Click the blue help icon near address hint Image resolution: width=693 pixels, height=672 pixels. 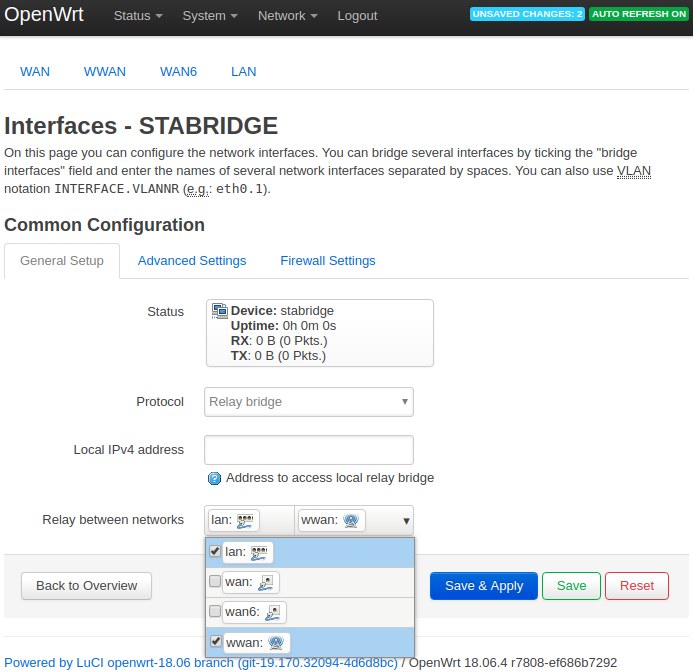(214, 478)
